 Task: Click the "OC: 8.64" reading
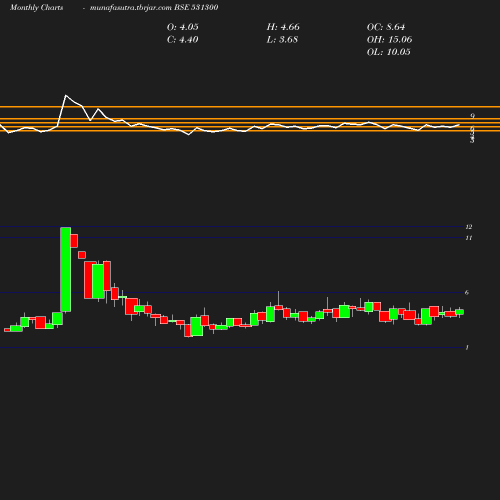click(386, 27)
